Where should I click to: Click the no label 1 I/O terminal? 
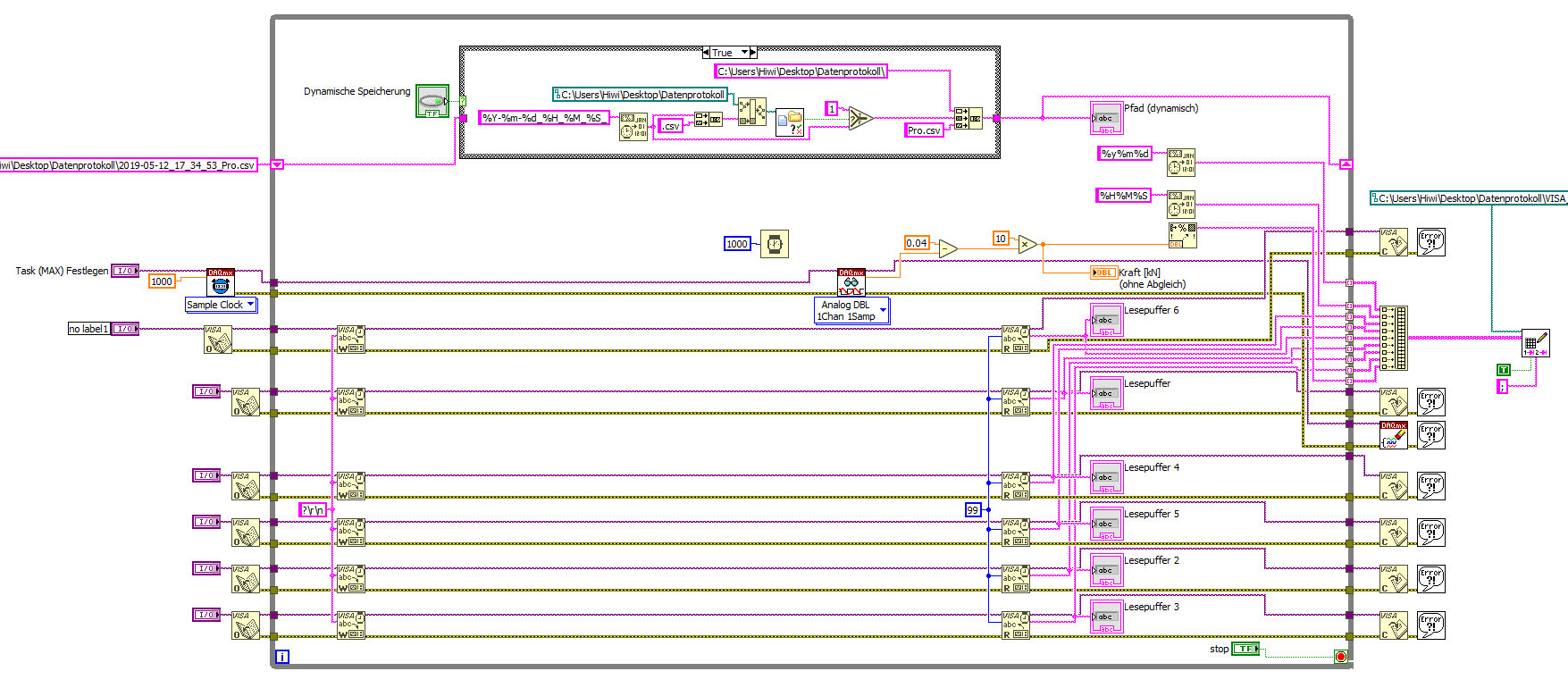pos(125,329)
